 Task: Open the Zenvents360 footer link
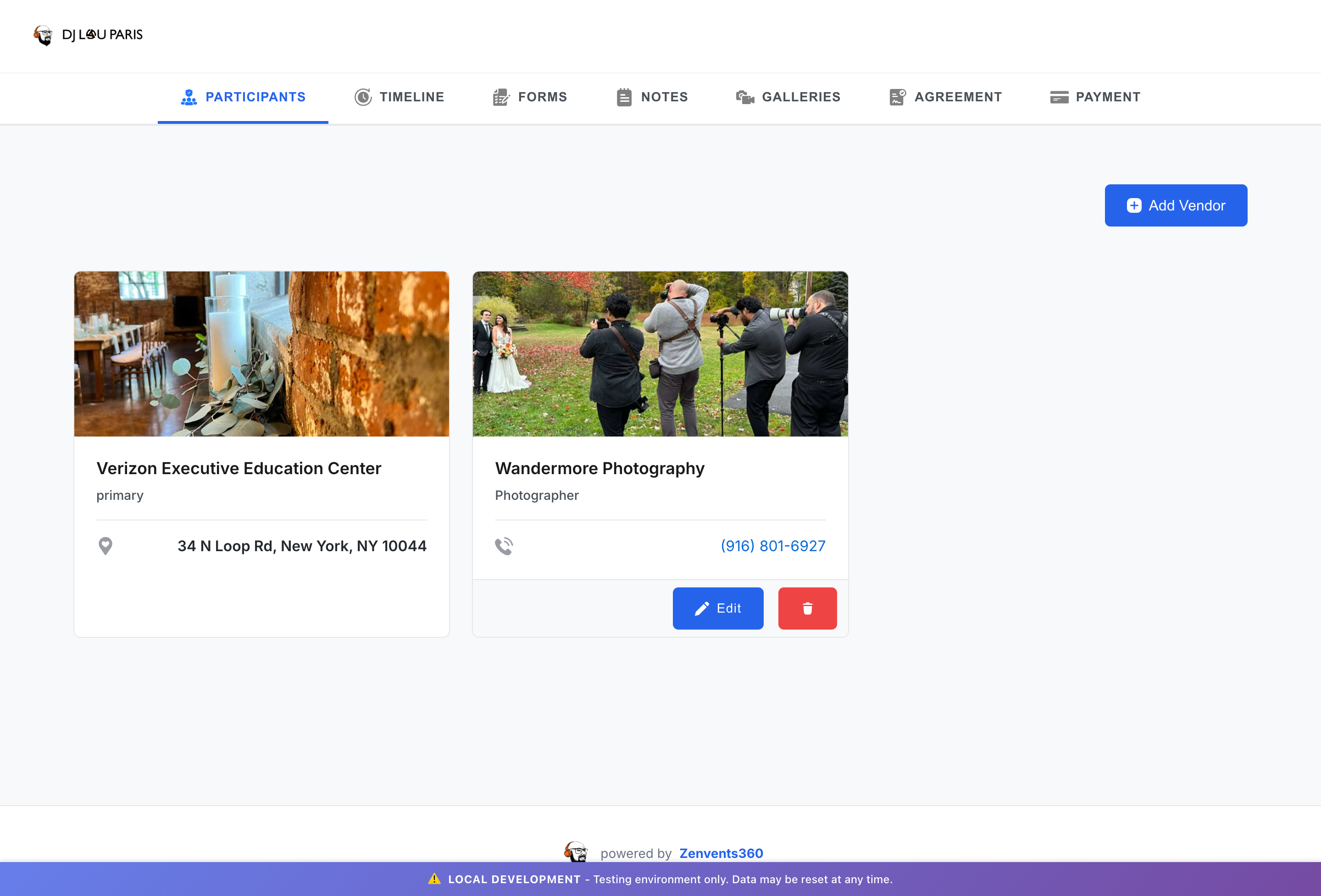pyautogui.click(x=721, y=853)
